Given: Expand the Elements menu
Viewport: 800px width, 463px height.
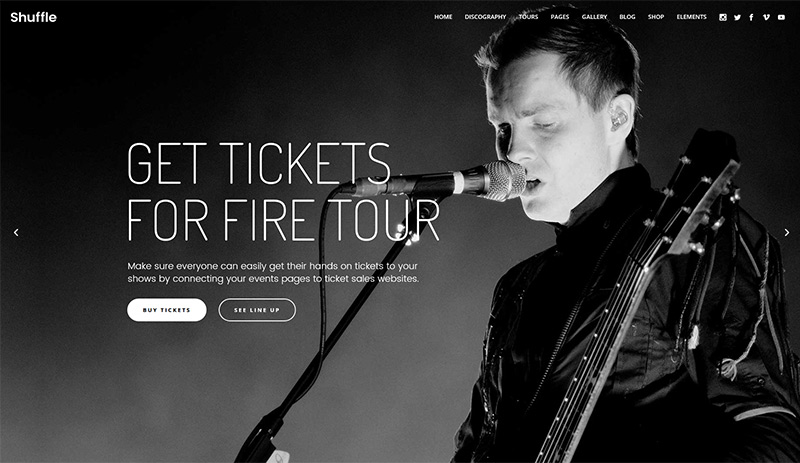Looking at the screenshot, I should pyautogui.click(x=691, y=17).
